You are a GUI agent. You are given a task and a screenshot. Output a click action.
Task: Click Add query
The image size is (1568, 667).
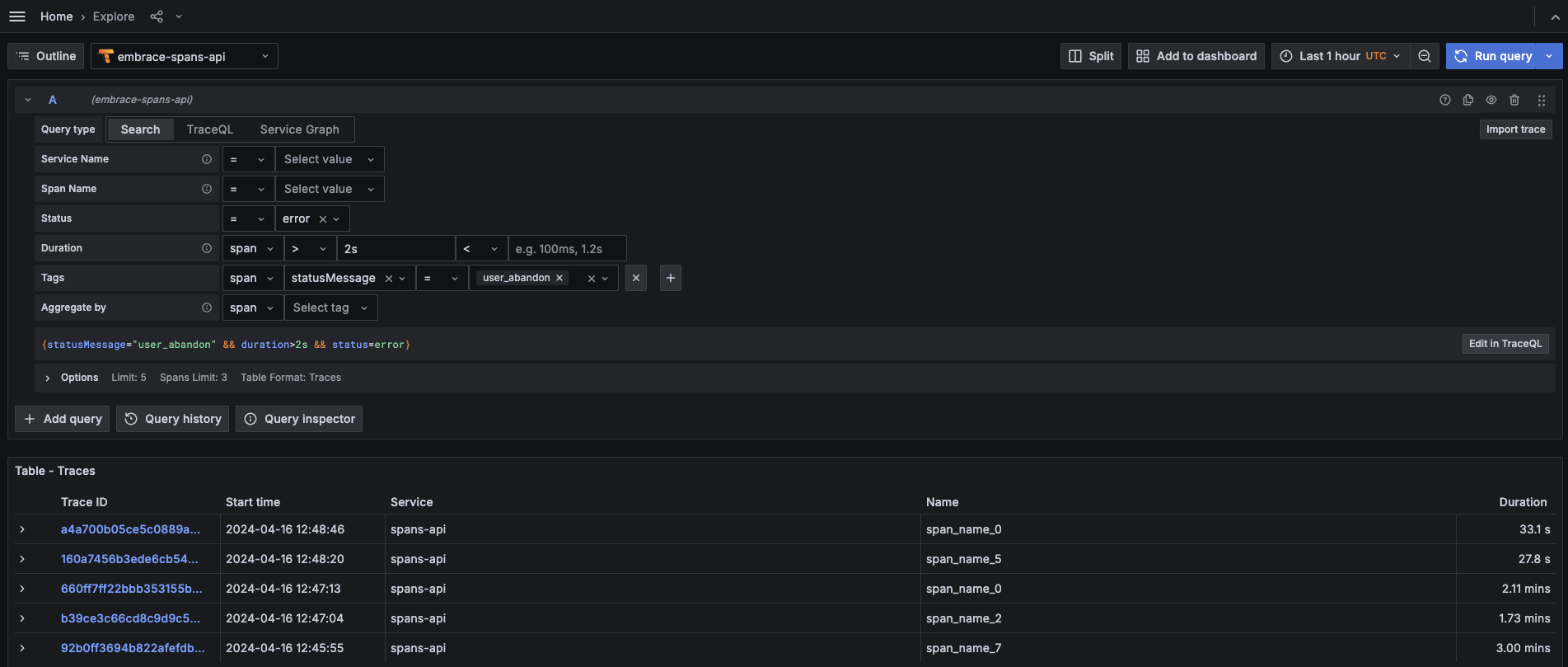(x=63, y=419)
